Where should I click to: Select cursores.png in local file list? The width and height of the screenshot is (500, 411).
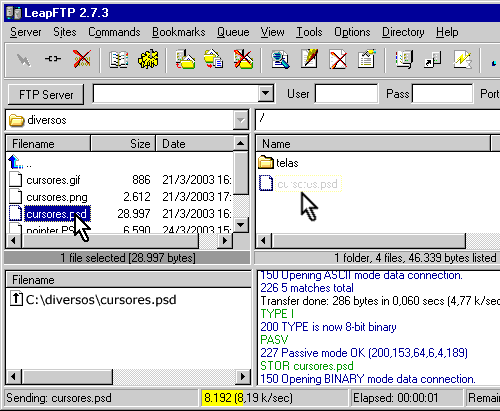(57, 197)
